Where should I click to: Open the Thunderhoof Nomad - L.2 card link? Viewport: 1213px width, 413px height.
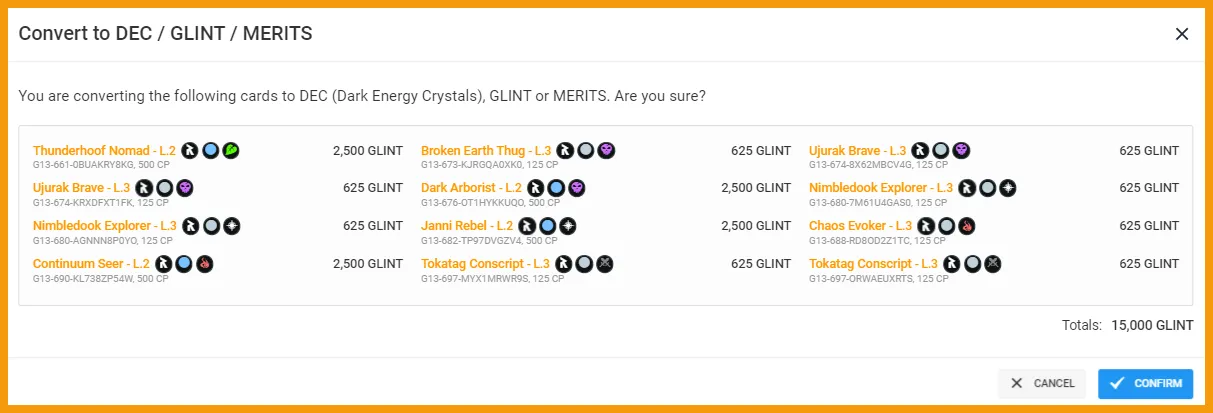(104, 151)
